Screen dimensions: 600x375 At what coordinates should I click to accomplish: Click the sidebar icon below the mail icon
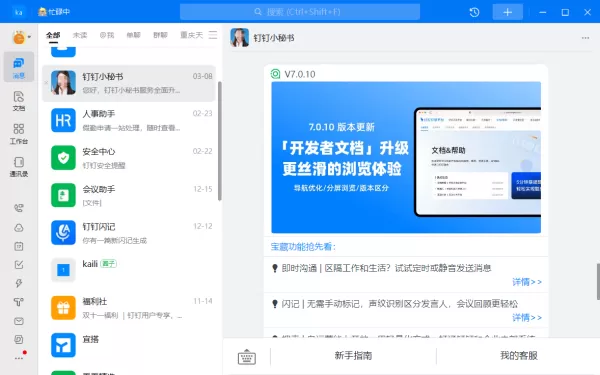(19, 339)
